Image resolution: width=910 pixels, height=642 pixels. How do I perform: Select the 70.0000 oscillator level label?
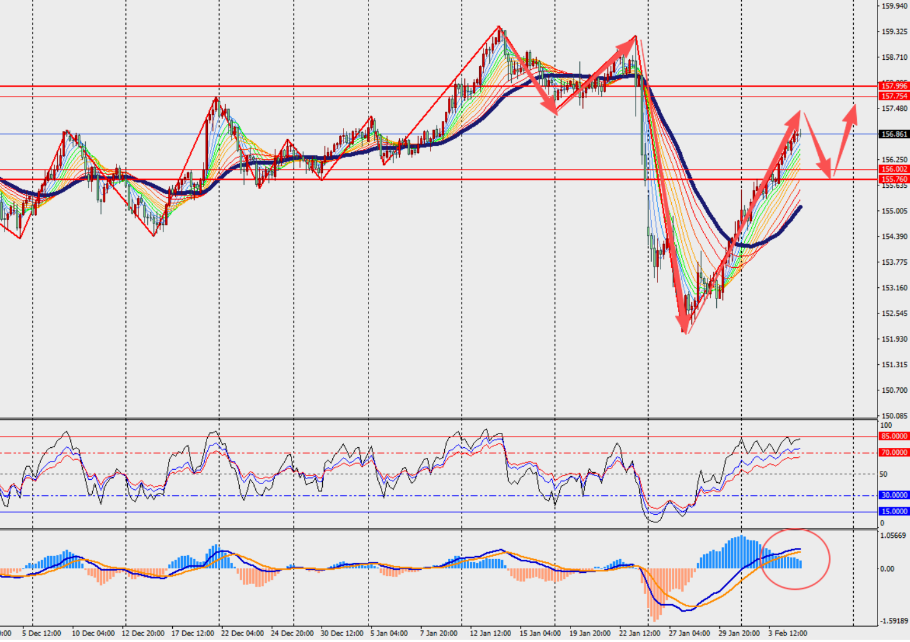click(893, 452)
